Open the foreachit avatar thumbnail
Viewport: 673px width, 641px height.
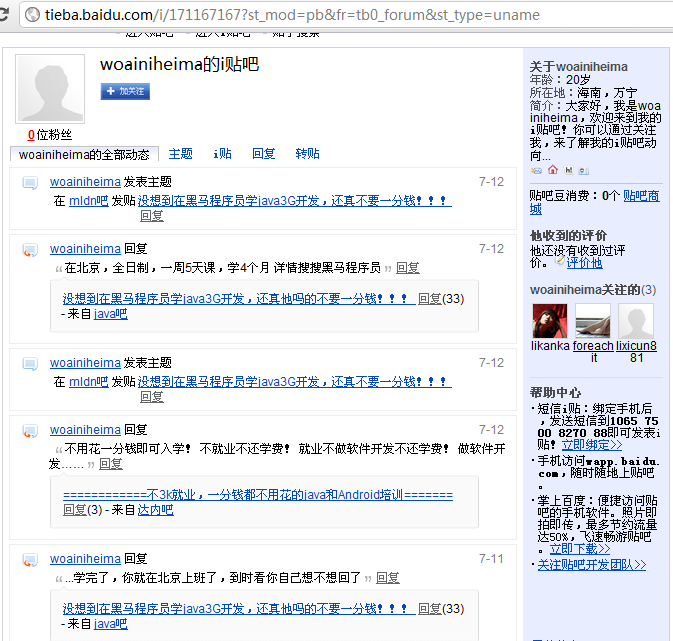(593, 321)
